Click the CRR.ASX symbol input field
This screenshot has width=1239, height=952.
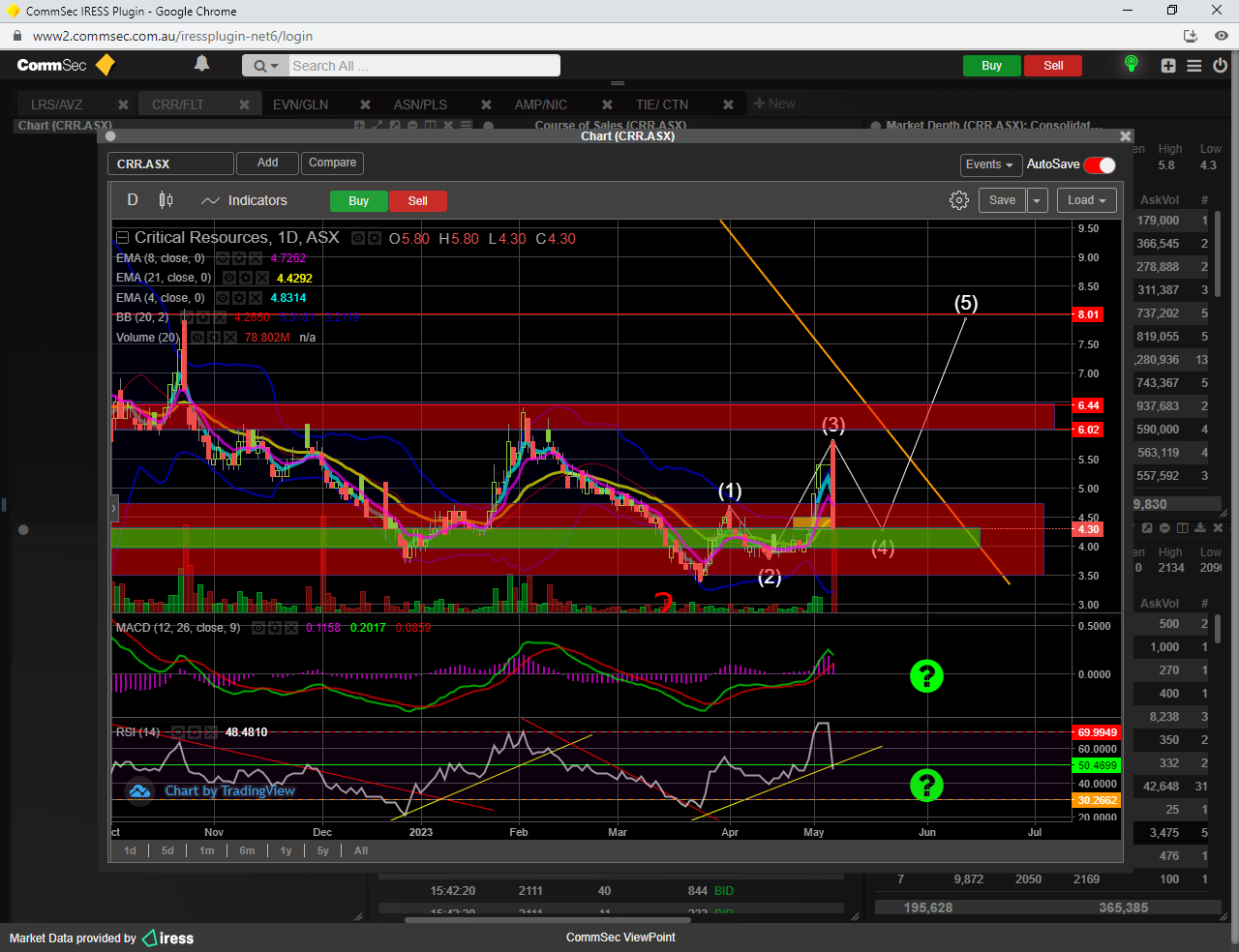170,164
